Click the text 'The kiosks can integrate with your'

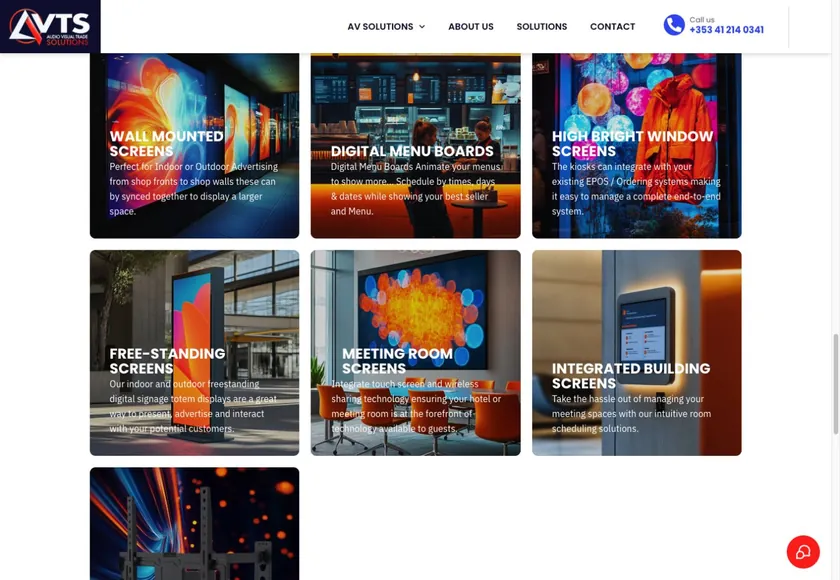point(622,167)
